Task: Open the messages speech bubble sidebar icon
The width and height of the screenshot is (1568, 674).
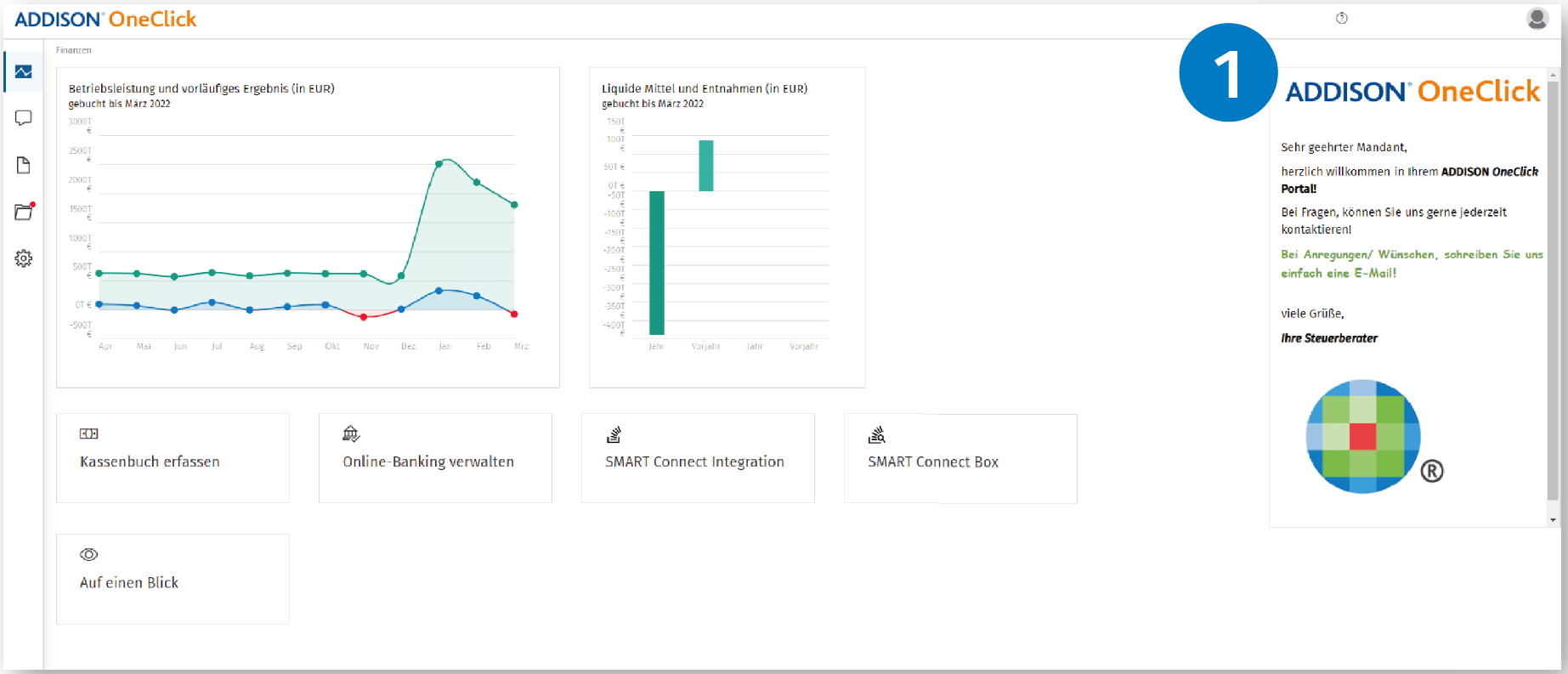Action: 23,118
